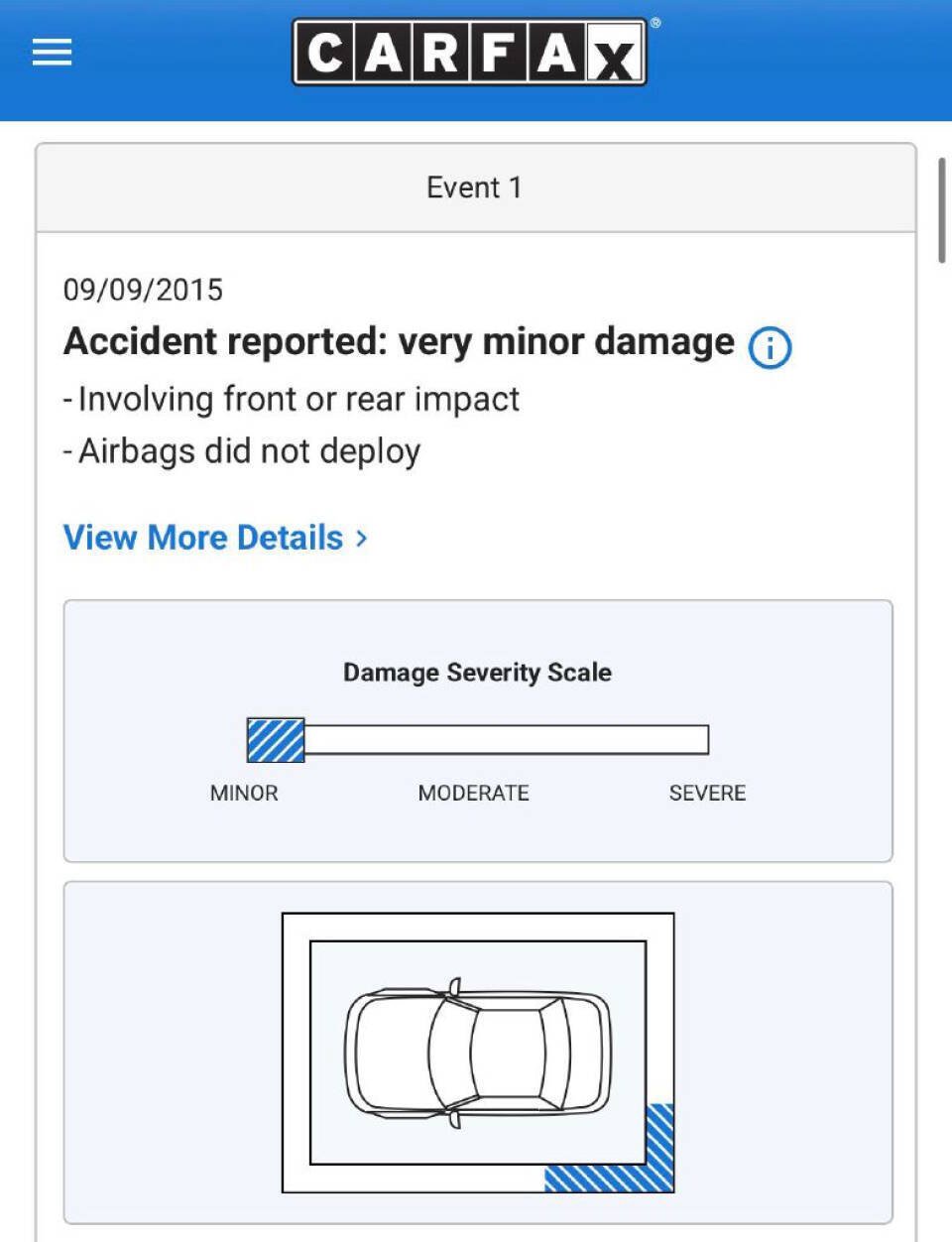Click the Airbags did not deploy line
The width and height of the screenshot is (952, 1242).
(242, 451)
